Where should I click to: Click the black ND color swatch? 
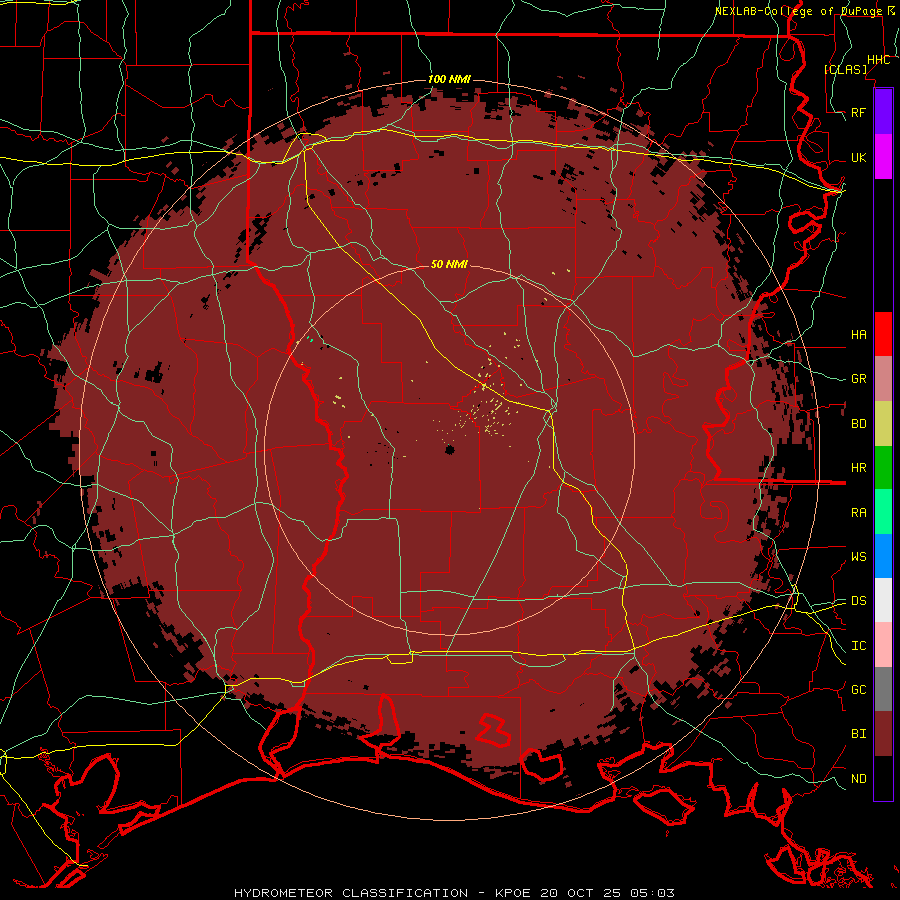[x=883, y=778]
